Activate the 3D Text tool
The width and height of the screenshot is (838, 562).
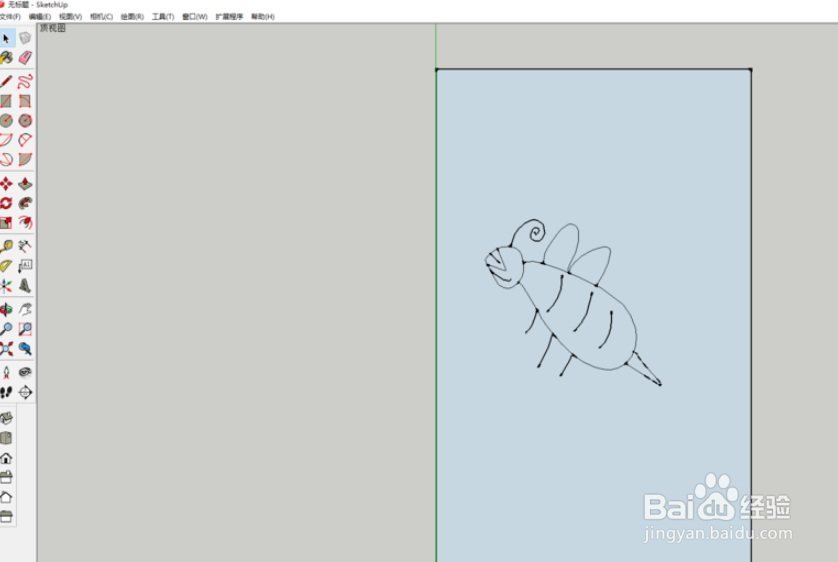[x=25, y=286]
